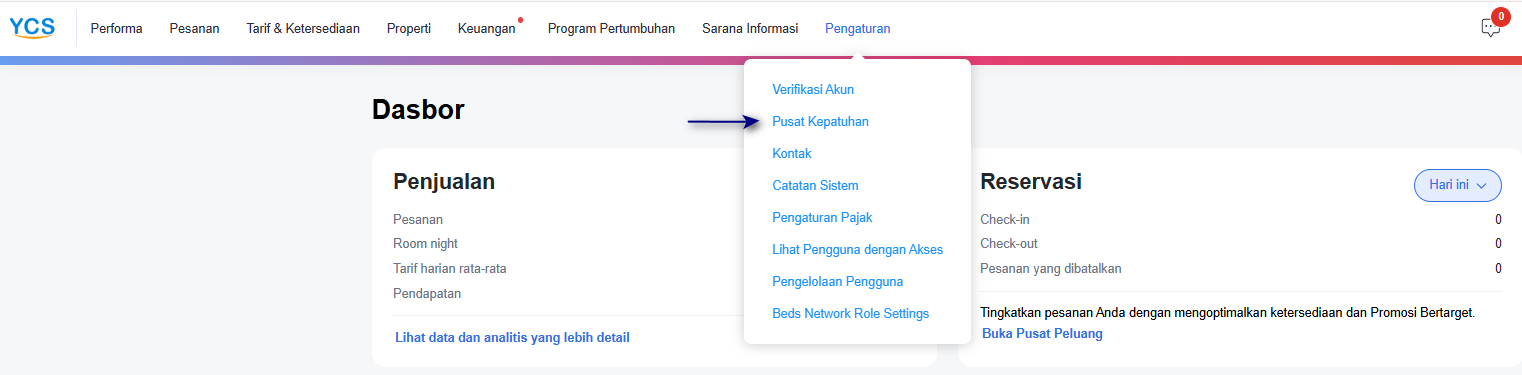1522x375 pixels.
Task: Open the Hari ini dropdown
Action: point(1457,185)
